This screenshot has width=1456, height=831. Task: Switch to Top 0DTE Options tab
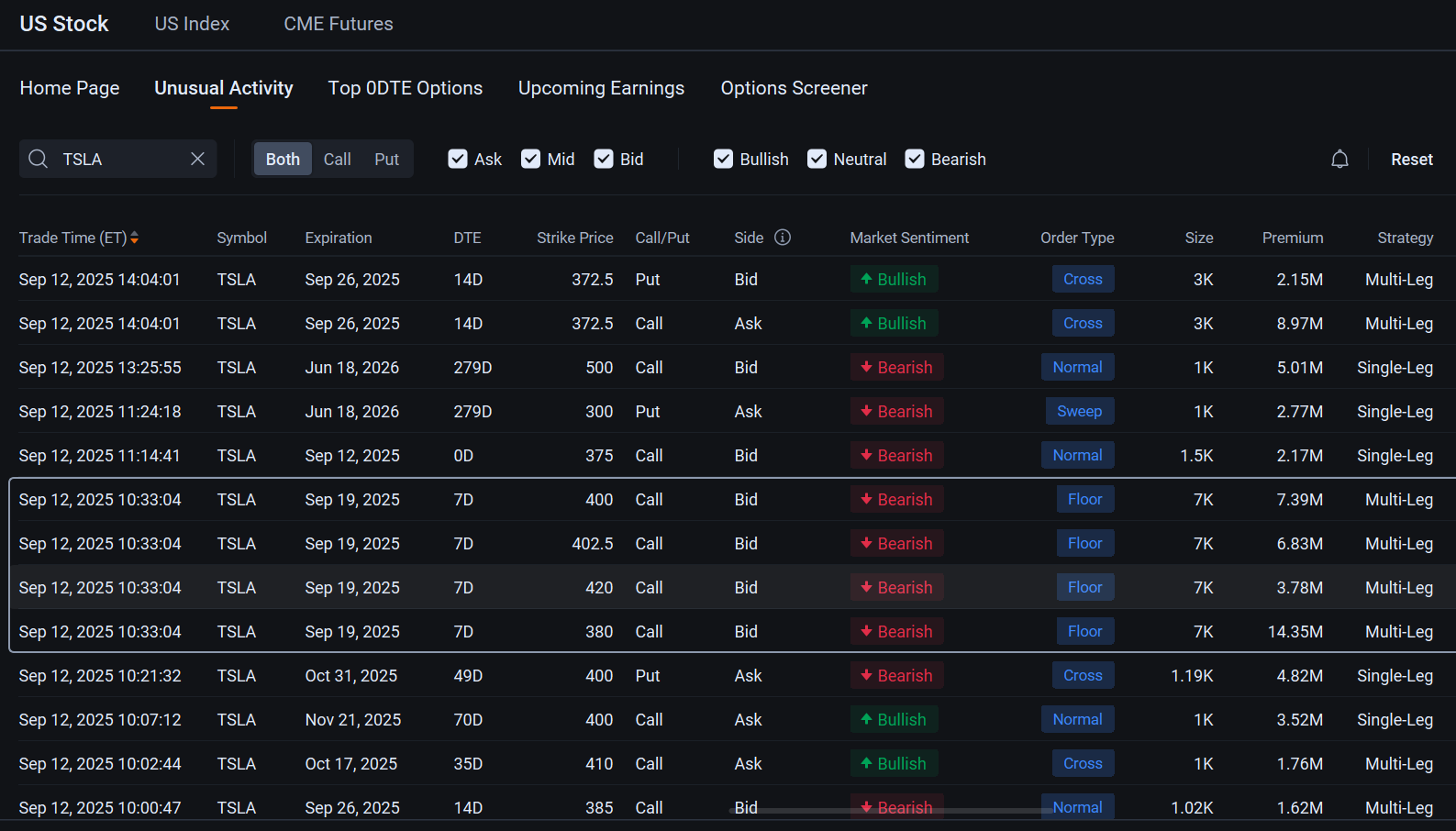pyautogui.click(x=406, y=88)
